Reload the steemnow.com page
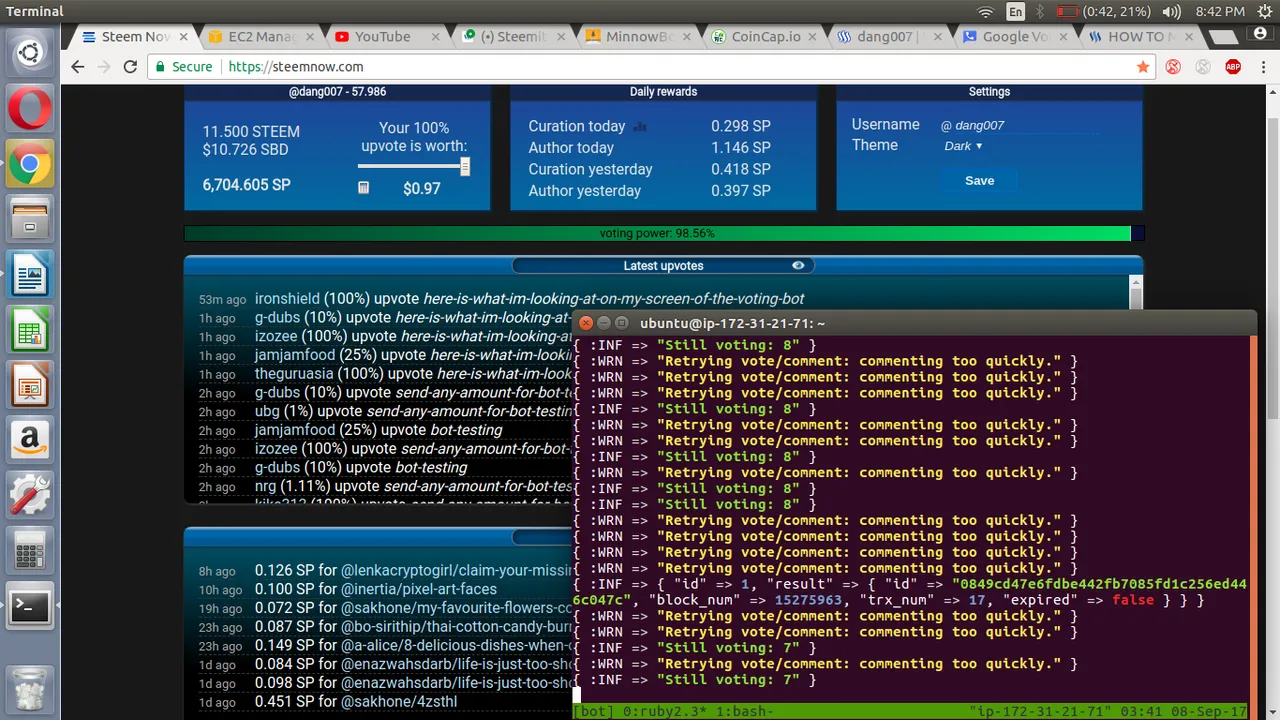This screenshot has width=1280, height=720. tap(130, 67)
